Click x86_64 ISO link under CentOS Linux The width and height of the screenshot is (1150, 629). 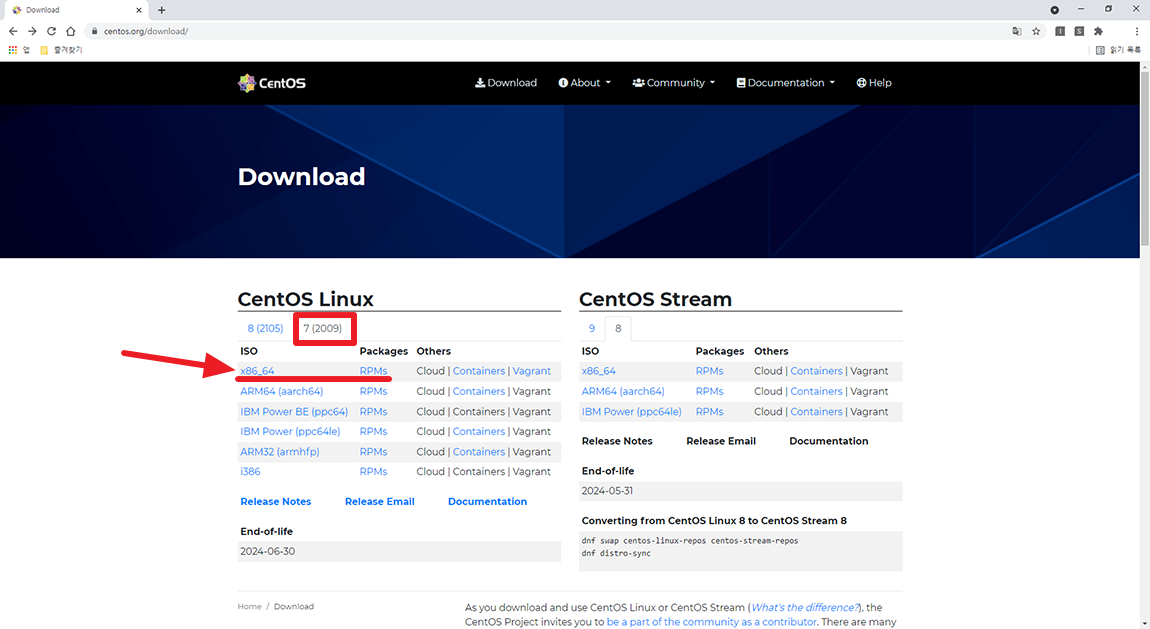[x=257, y=371]
